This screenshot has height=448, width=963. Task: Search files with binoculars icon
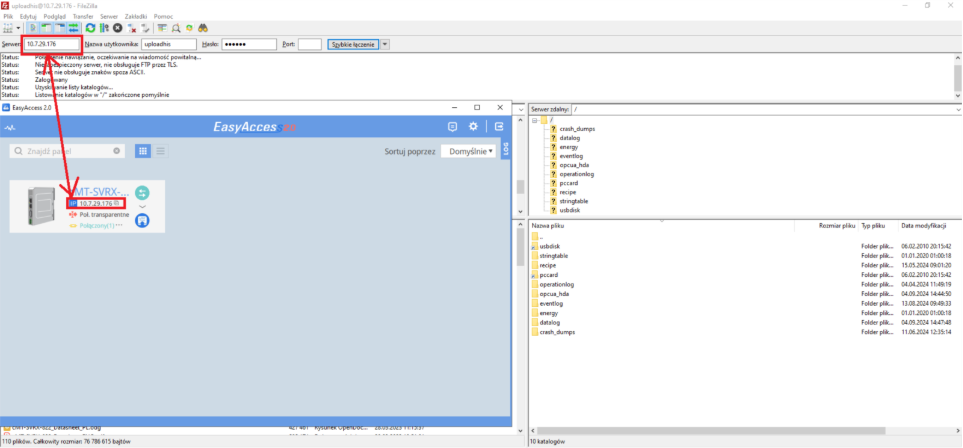(203, 28)
